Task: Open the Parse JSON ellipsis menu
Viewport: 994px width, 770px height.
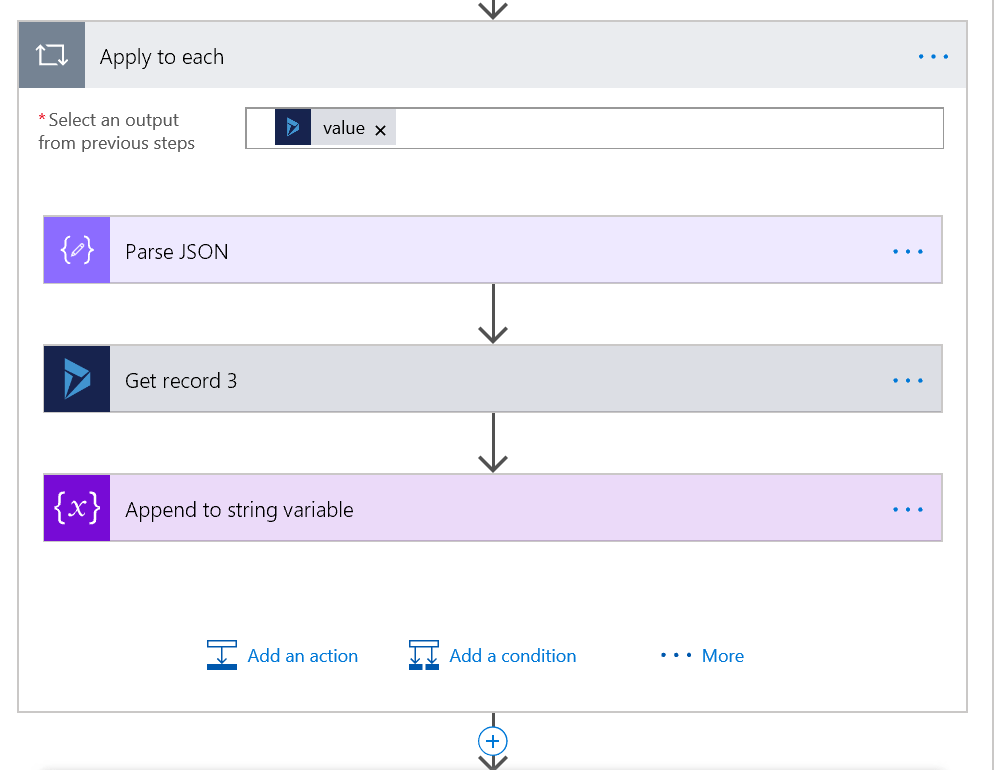Action: click(907, 252)
